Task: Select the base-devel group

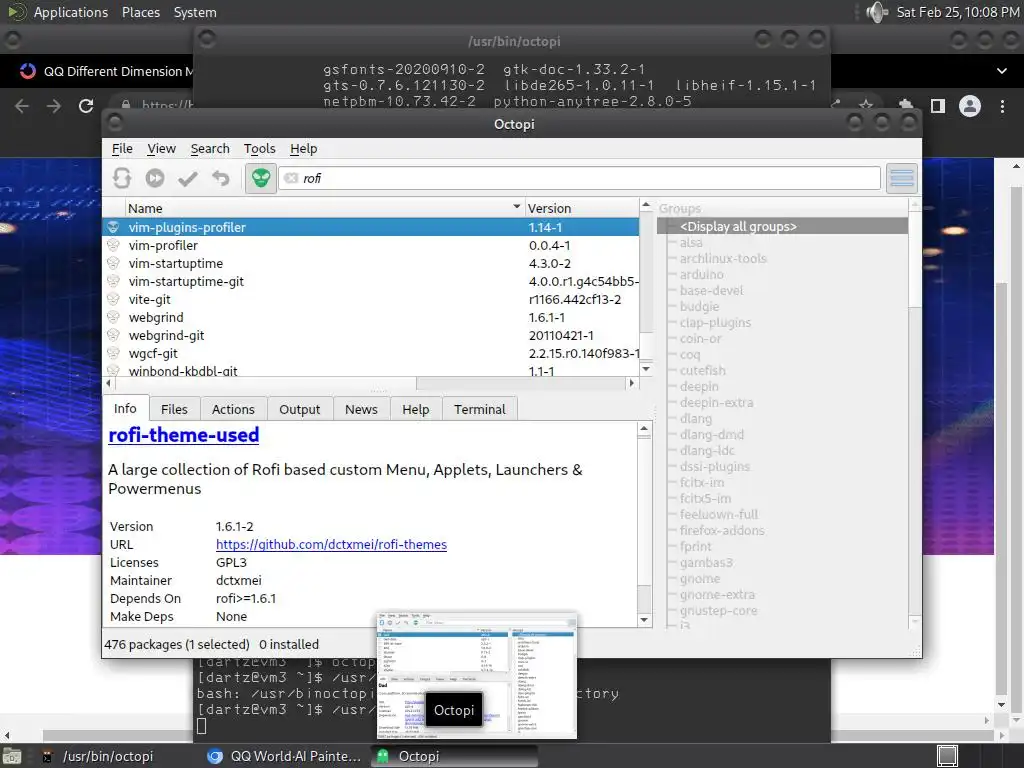Action: click(x=711, y=291)
